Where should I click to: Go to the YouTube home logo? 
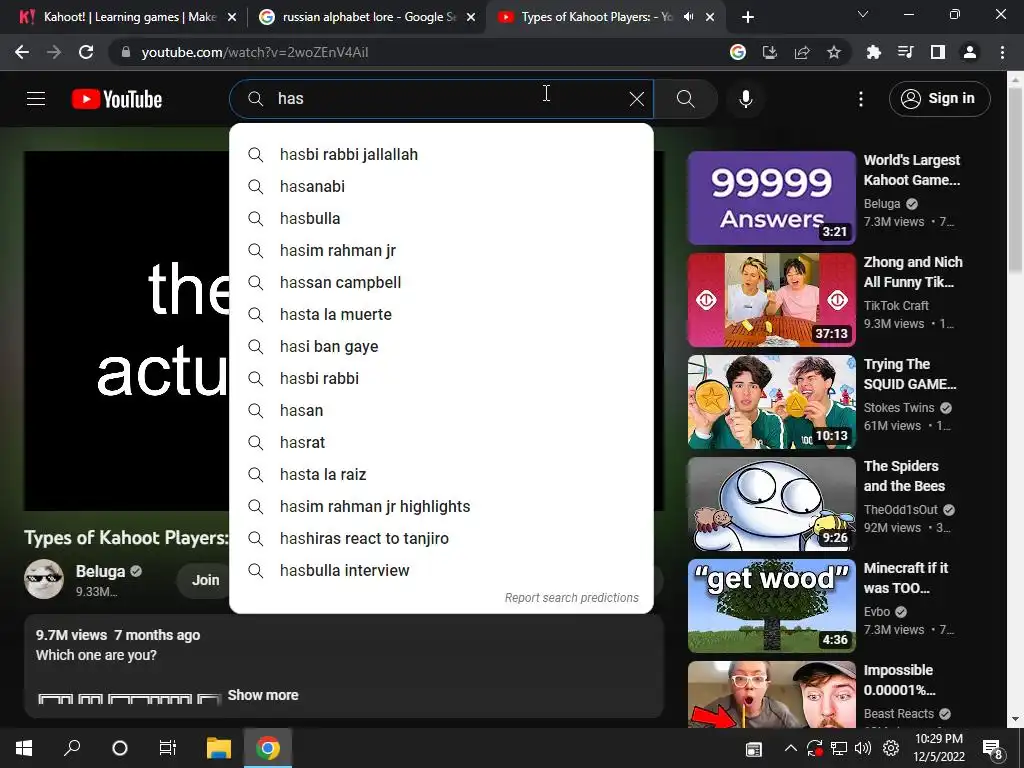point(117,99)
